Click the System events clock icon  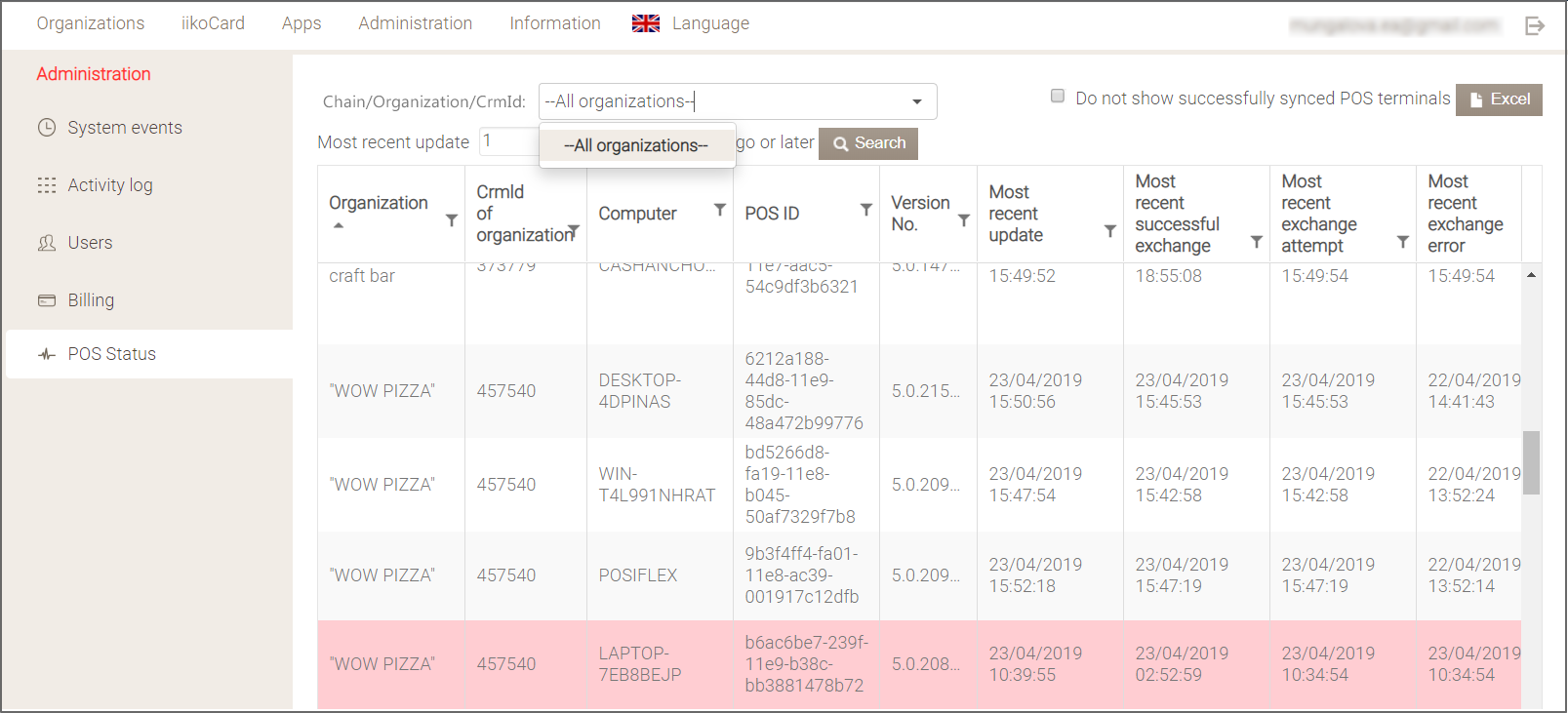click(x=47, y=128)
